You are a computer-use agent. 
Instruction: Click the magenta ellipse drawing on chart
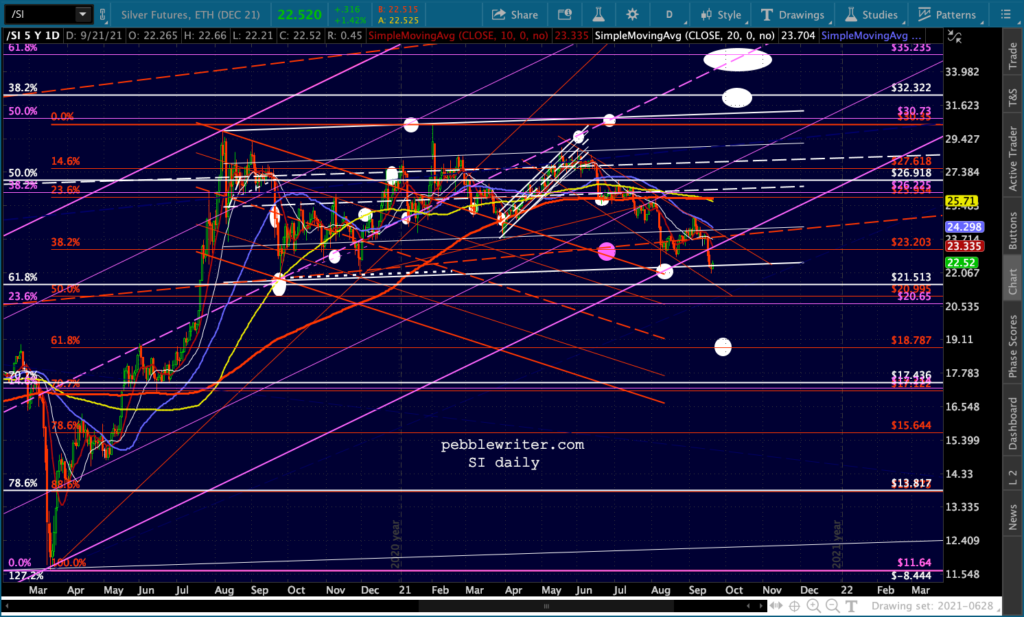tap(606, 251)
